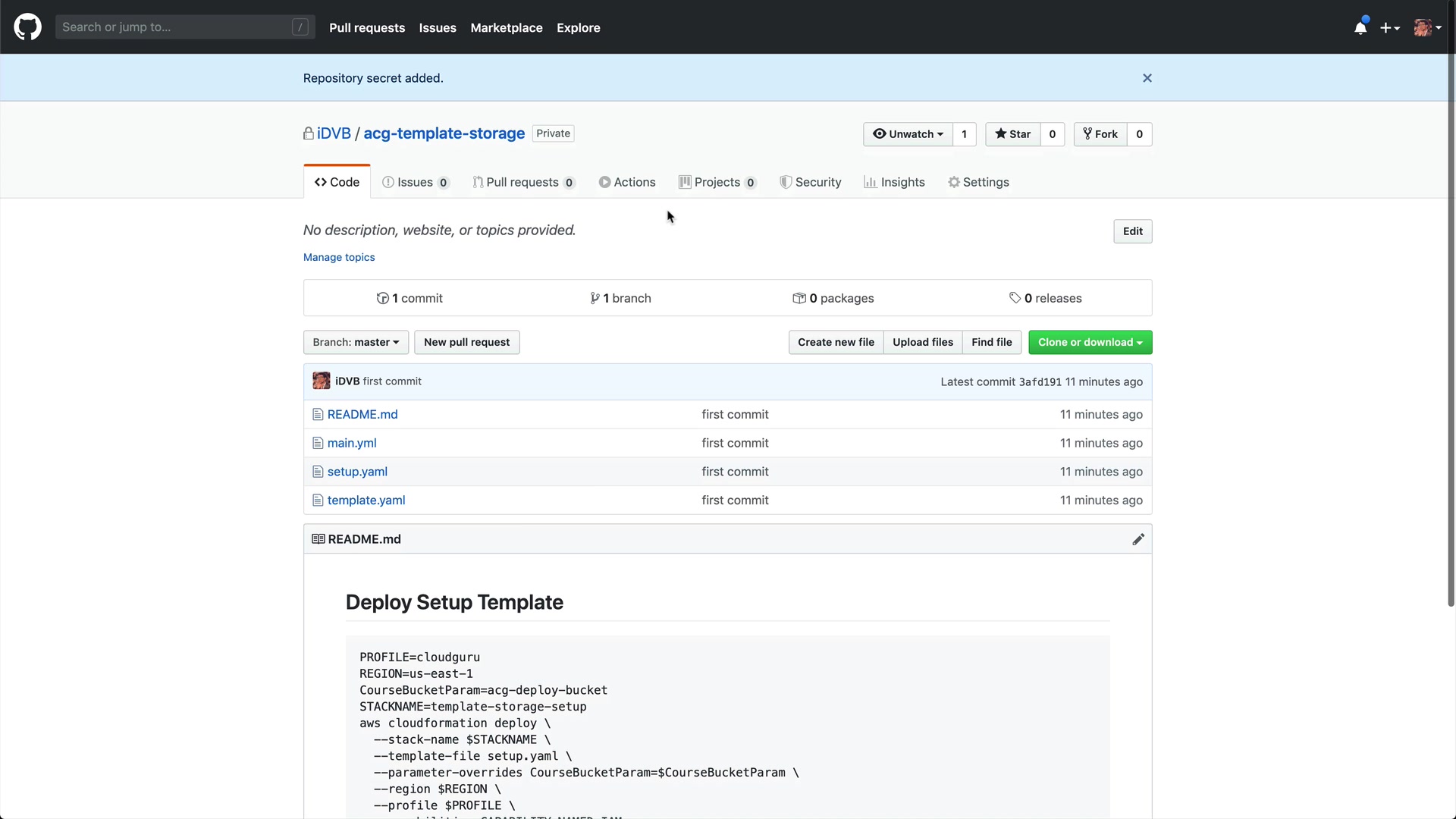The image size is (1456, 819).
Task: Expand Clone or download menu
Action: point(1090,342)
